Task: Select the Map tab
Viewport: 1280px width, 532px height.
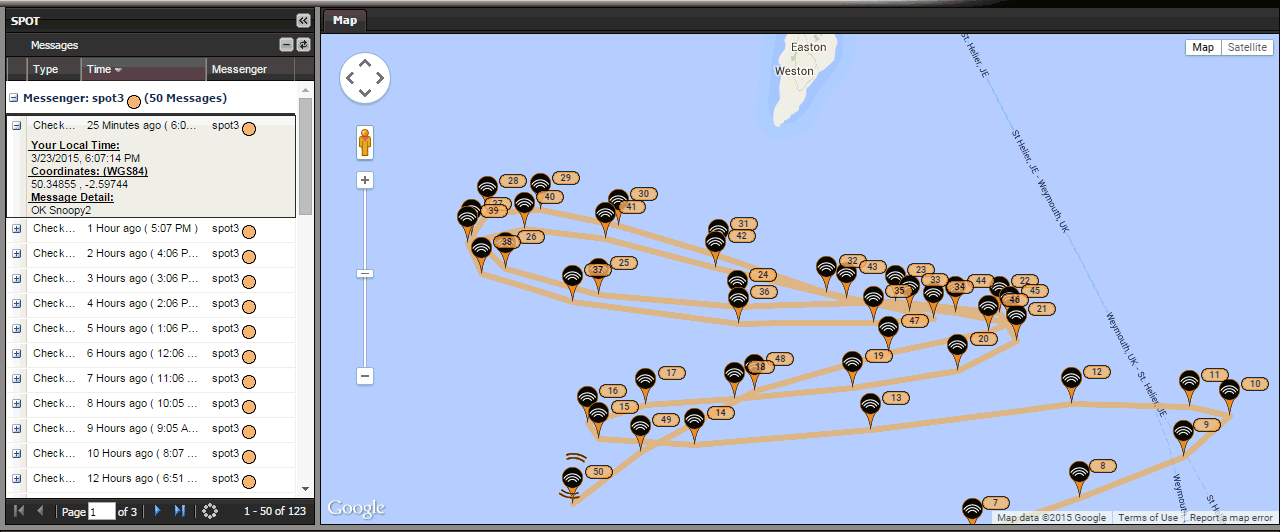Action: click(345, 20)
